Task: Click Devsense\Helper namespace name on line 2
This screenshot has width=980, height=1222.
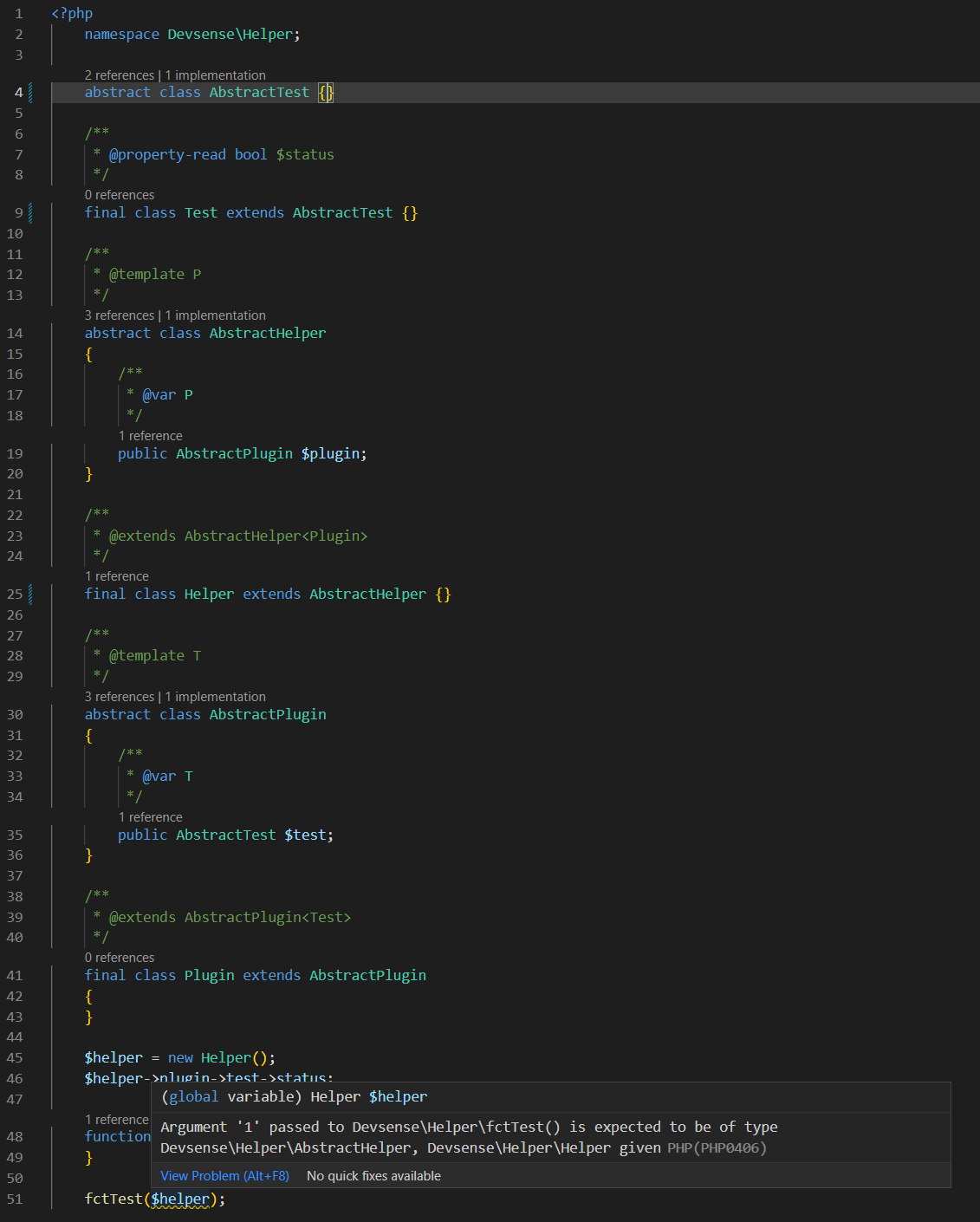Action: 230,35
